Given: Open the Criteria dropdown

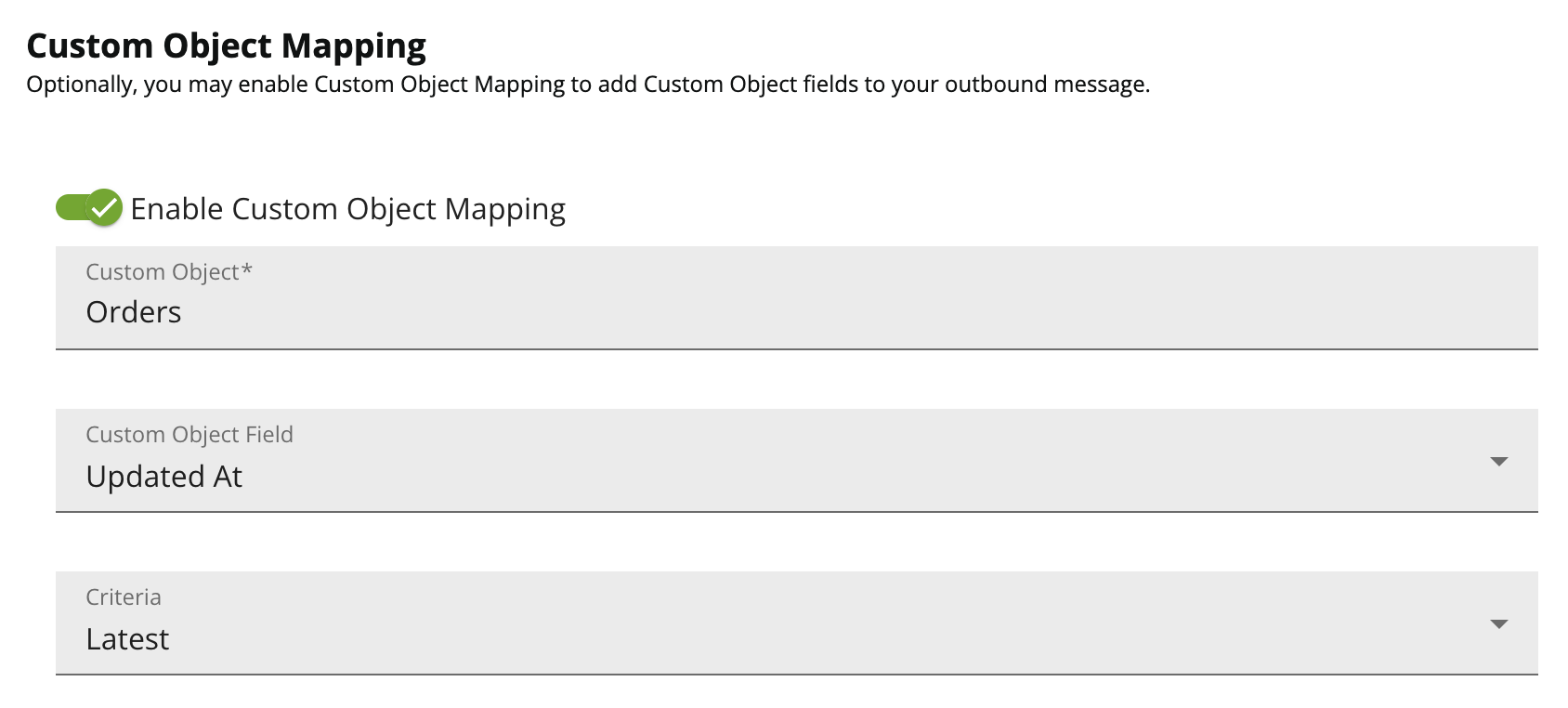Looking at the screenshot, I should [x=795, y=623].
